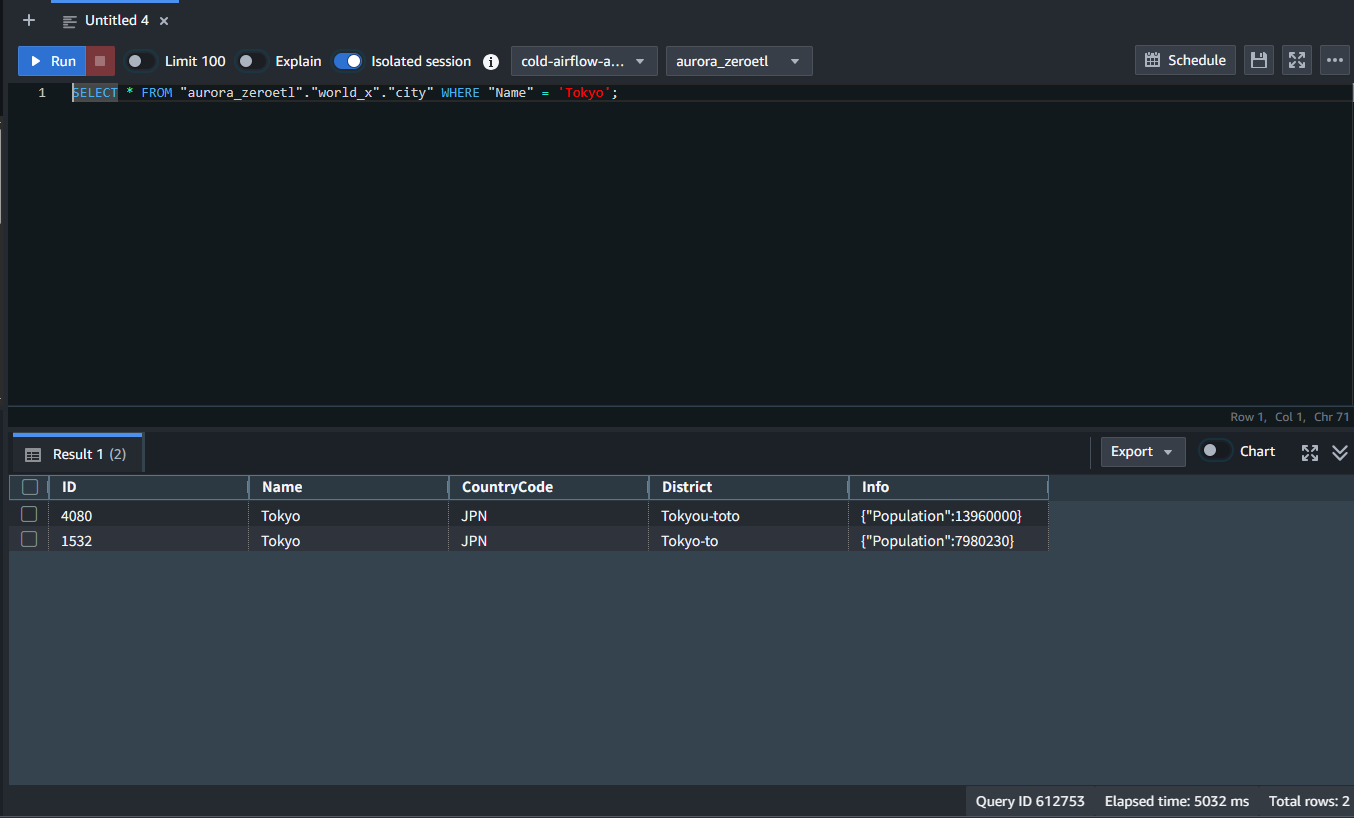Collapse results panel with double chevron icon

[1340, 452]
